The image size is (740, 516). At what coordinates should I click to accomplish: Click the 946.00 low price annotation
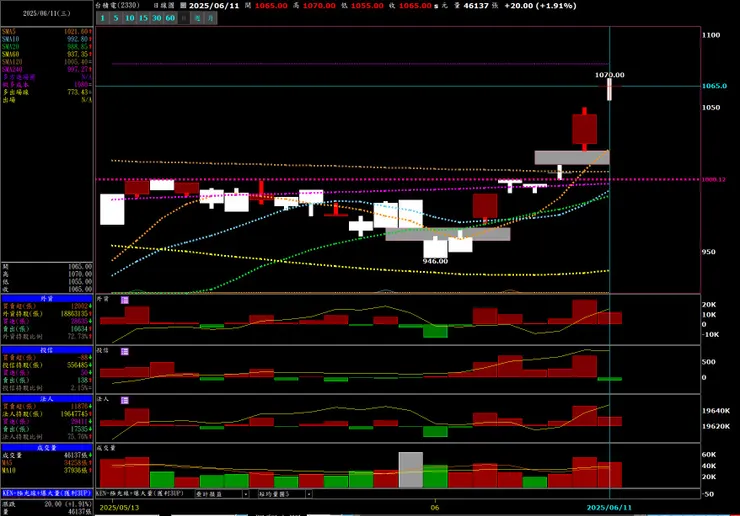click(435, 261)
